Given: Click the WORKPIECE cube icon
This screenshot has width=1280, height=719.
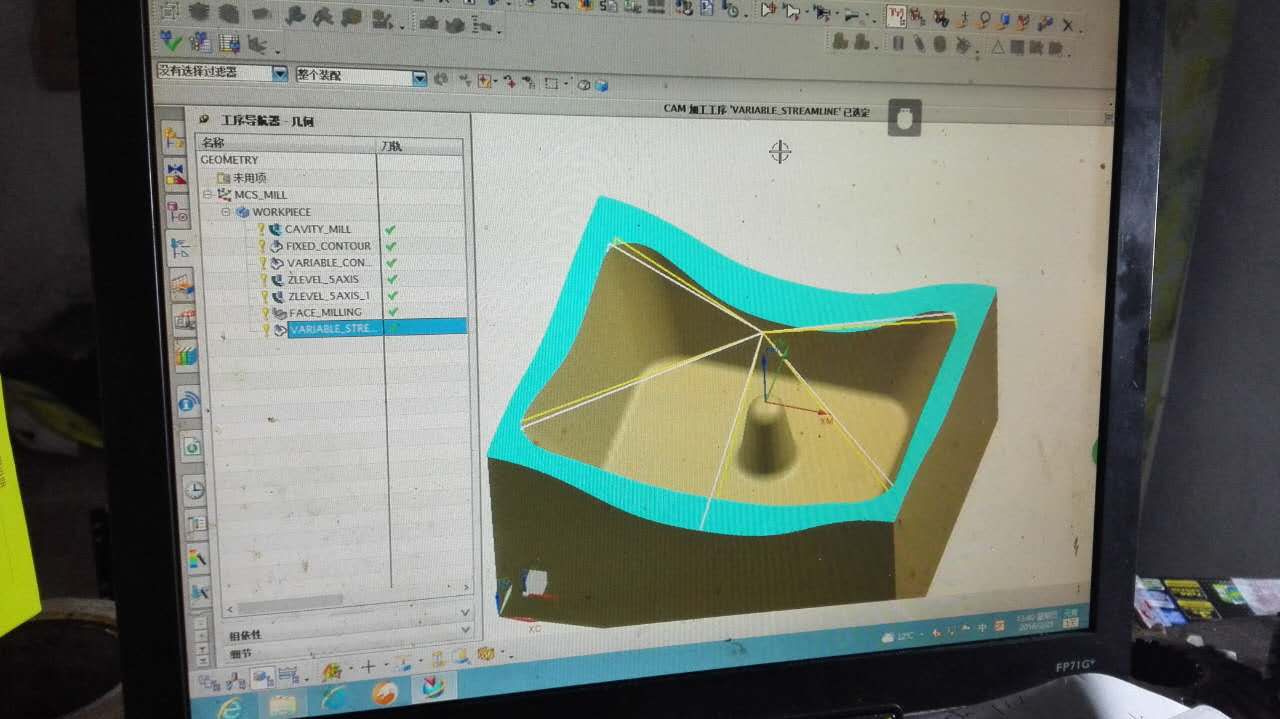Looking at the screenshot, I should (242, 212).
